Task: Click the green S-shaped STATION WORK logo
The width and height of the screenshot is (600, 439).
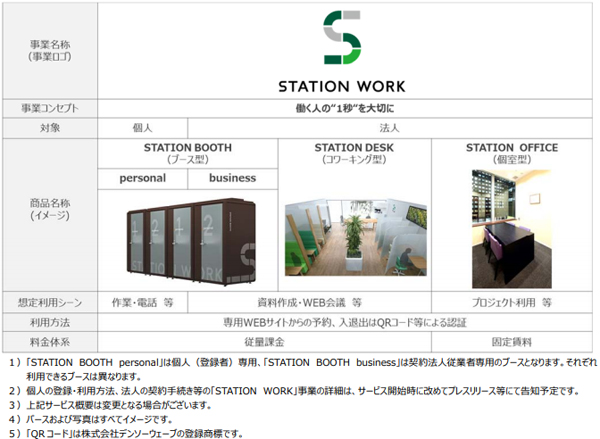Action: pyautogui.click(x=342, y=38)
